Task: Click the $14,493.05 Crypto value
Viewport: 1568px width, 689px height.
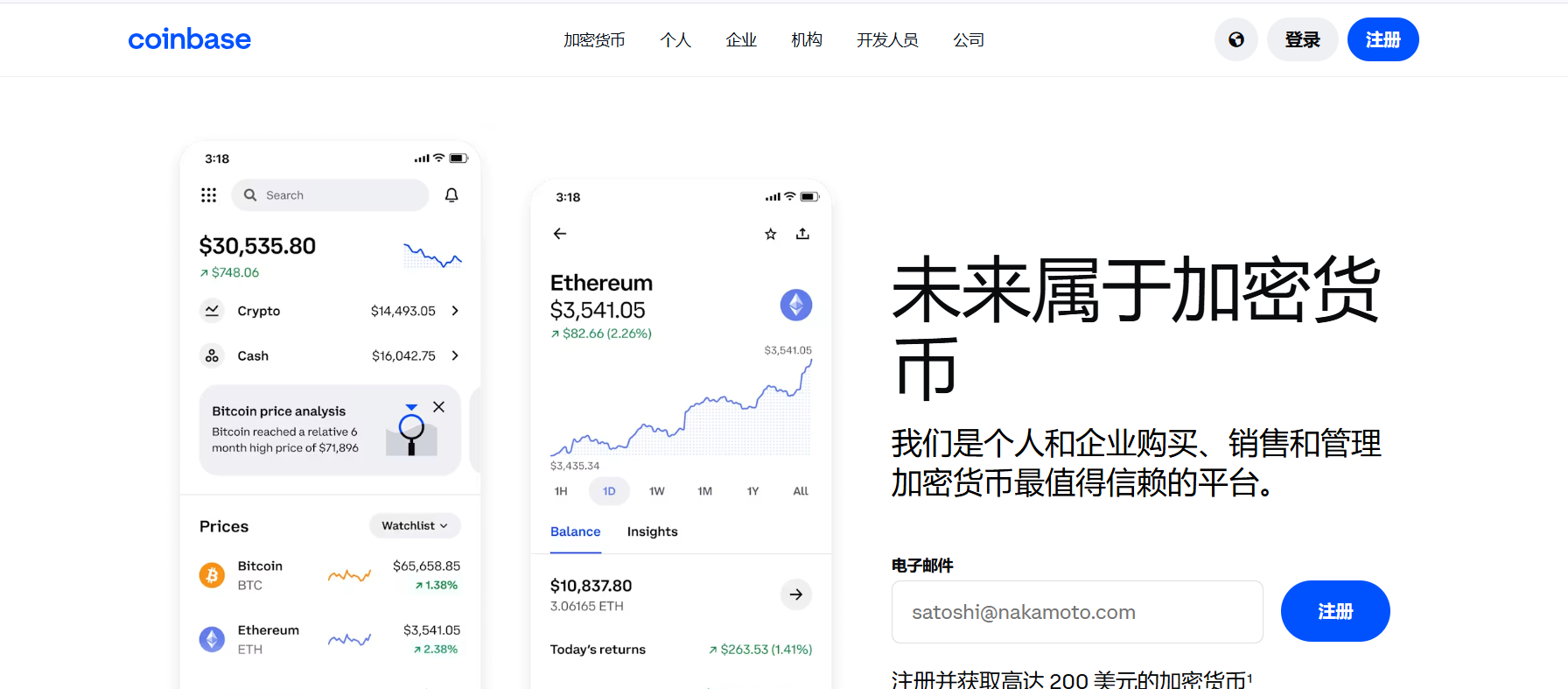Action: [x=403, y=311]
